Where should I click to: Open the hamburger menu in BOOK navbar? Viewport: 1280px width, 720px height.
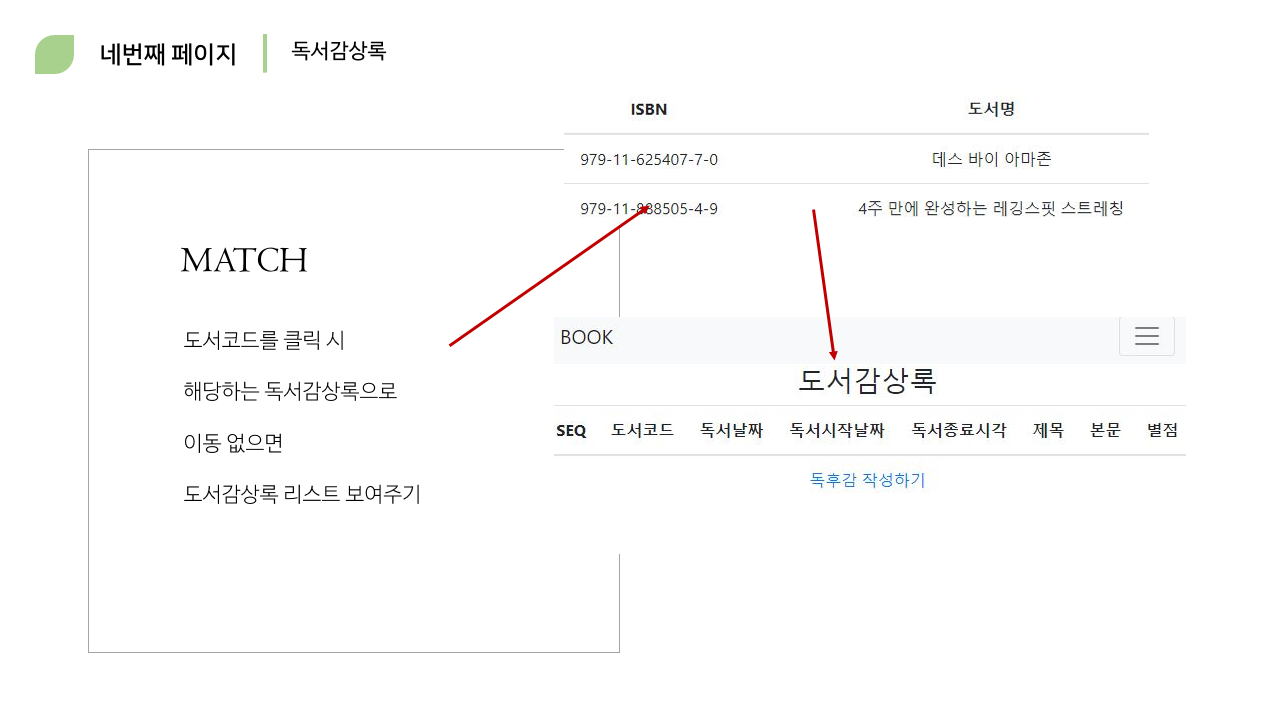tap(1146, 337)
